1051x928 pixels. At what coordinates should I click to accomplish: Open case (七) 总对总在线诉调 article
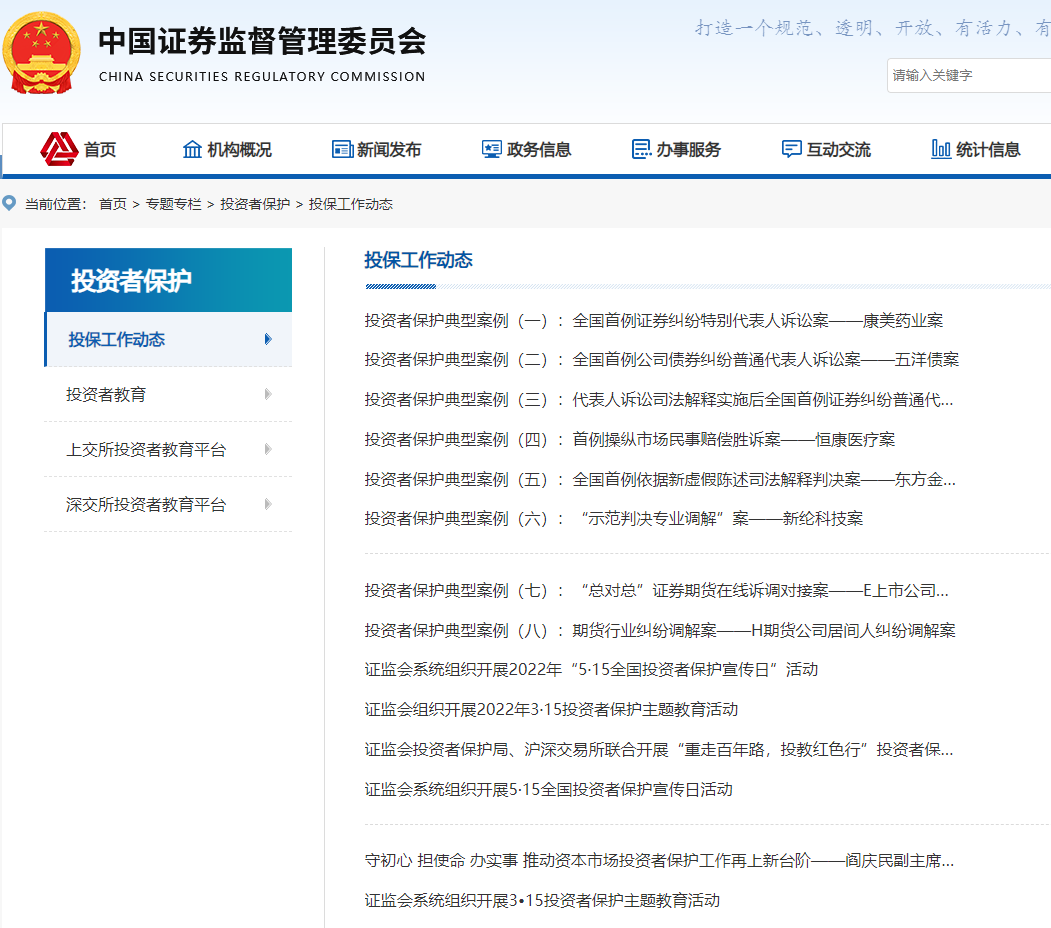[x=656, y=591]
